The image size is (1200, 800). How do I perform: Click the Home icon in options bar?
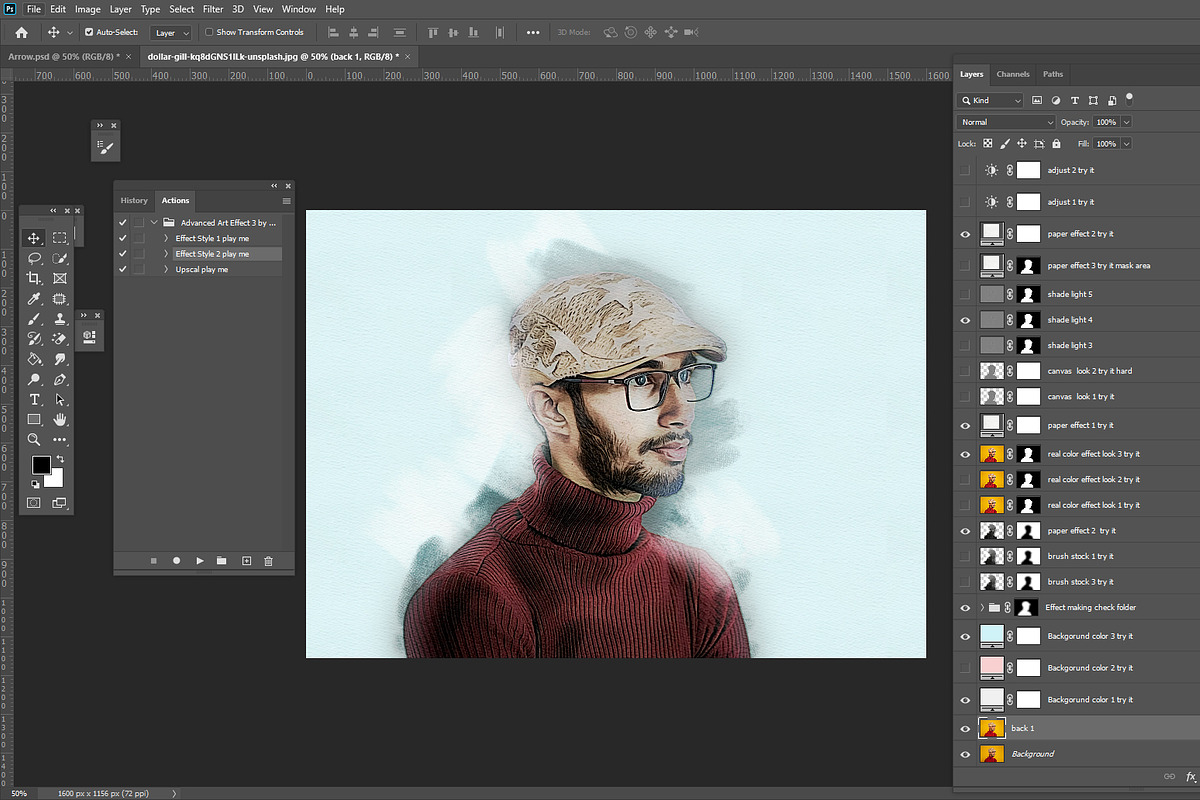pyautogui.click(x=21, y=32)
